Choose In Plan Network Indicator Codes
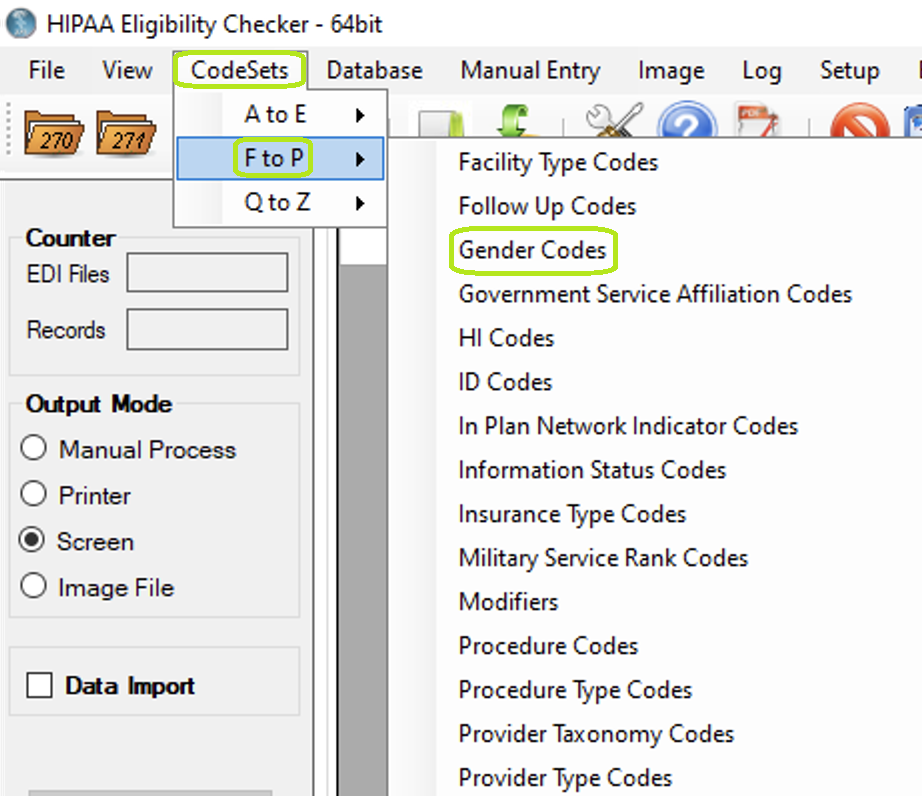 (628, 426)
